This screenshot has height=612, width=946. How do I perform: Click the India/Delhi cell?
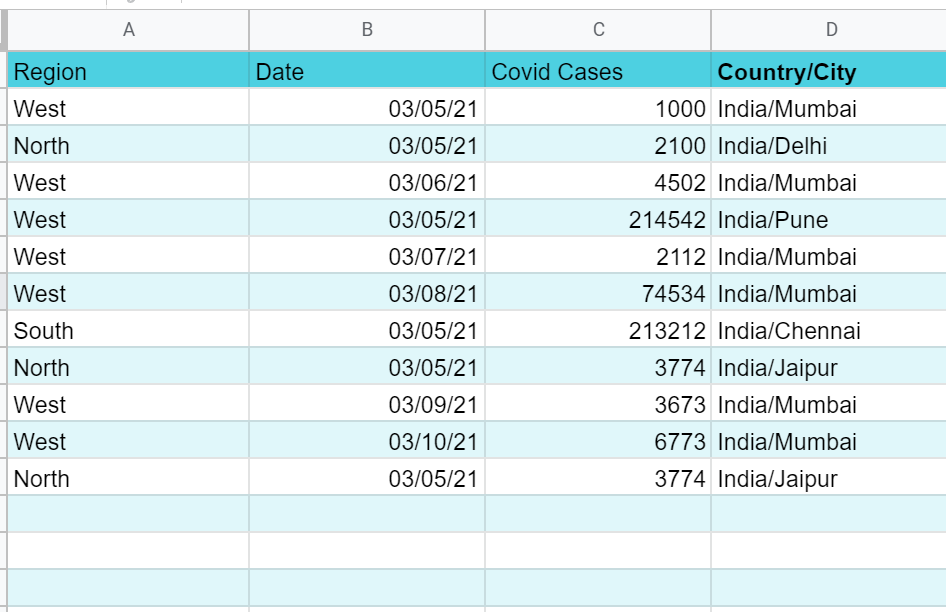coord(829,145)
